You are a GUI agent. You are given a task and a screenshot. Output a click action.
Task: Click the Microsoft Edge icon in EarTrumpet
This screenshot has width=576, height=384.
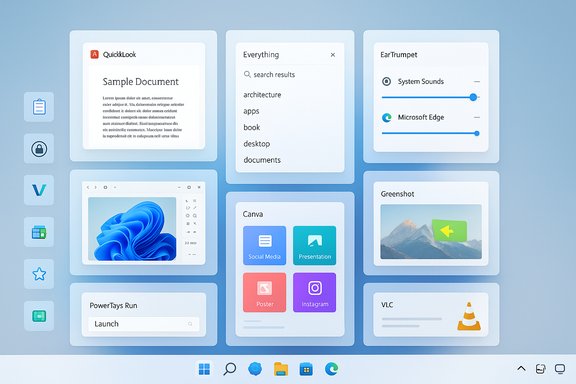[386, 118]
